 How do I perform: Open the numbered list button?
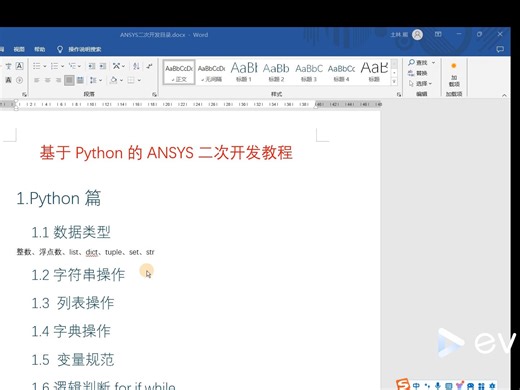click(x=54, y=66)
